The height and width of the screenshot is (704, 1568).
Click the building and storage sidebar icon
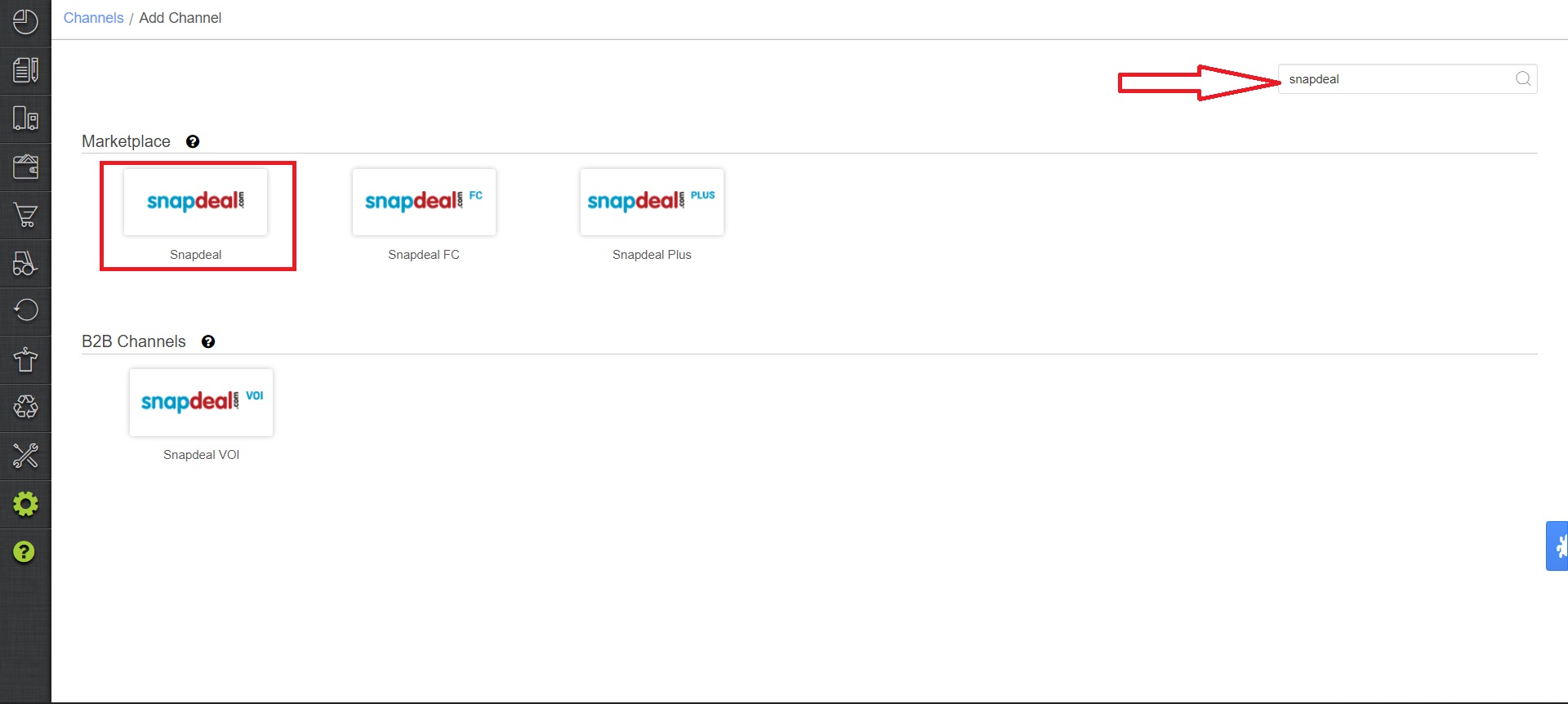25,118
